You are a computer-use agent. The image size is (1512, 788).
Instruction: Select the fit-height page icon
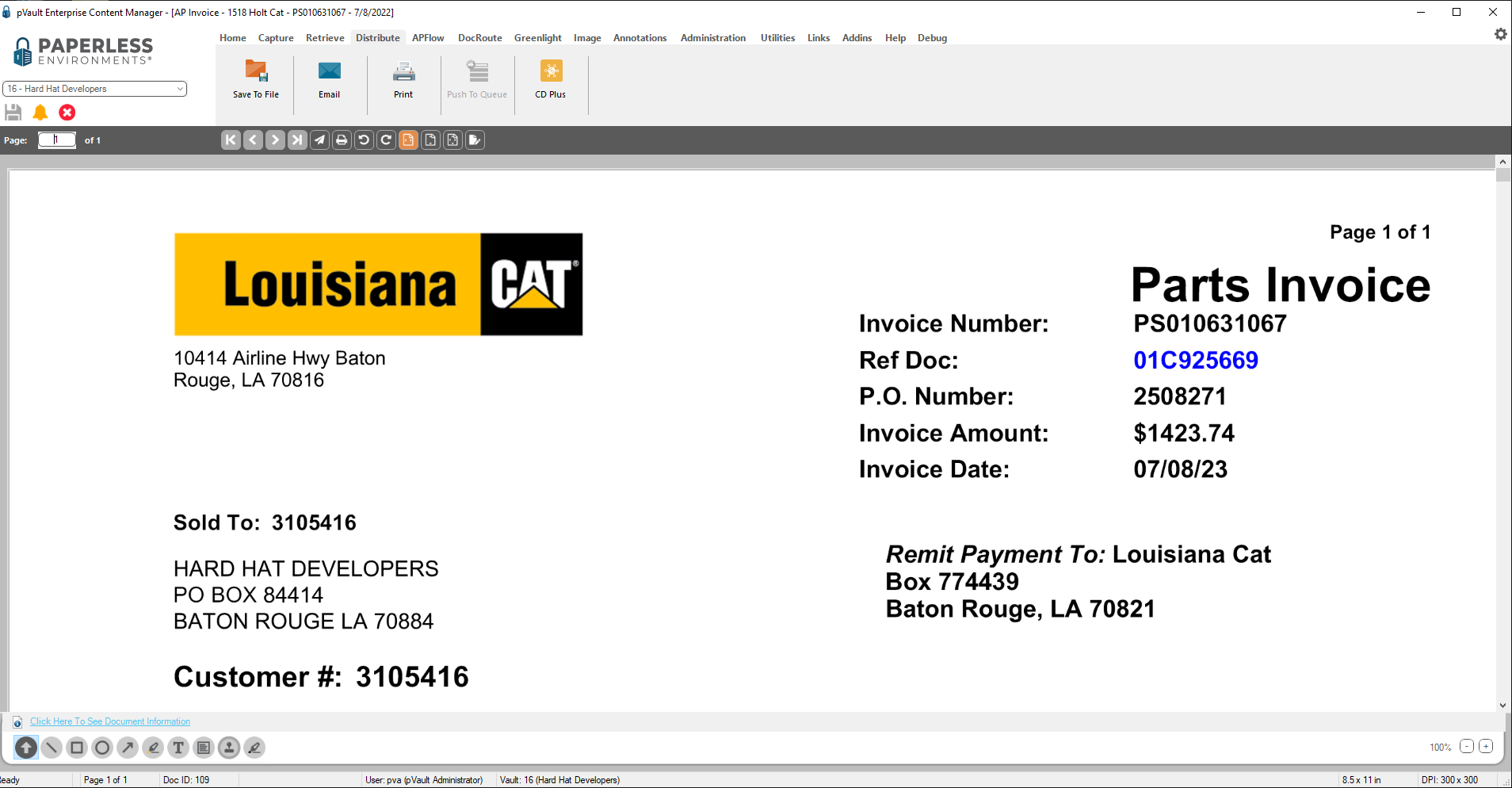(x=430, y=140)
